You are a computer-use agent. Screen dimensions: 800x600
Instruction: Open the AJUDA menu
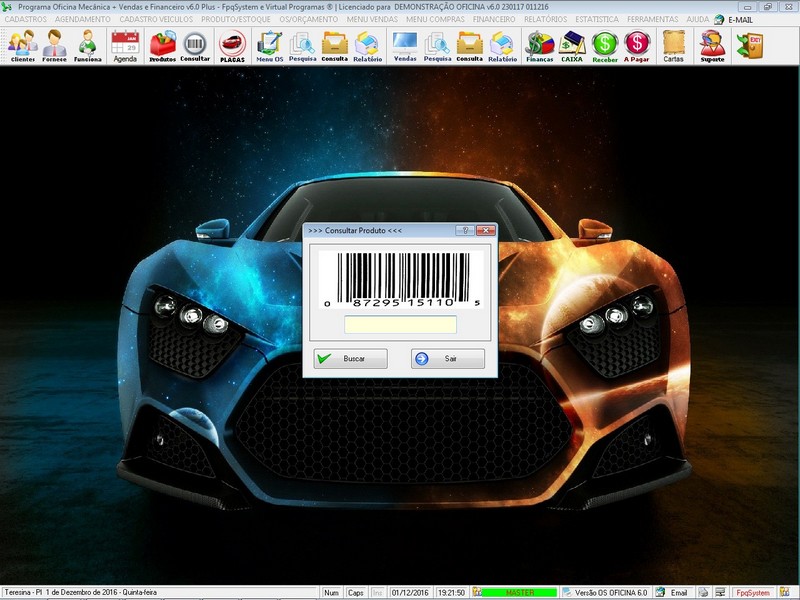(x=697, y=19)
